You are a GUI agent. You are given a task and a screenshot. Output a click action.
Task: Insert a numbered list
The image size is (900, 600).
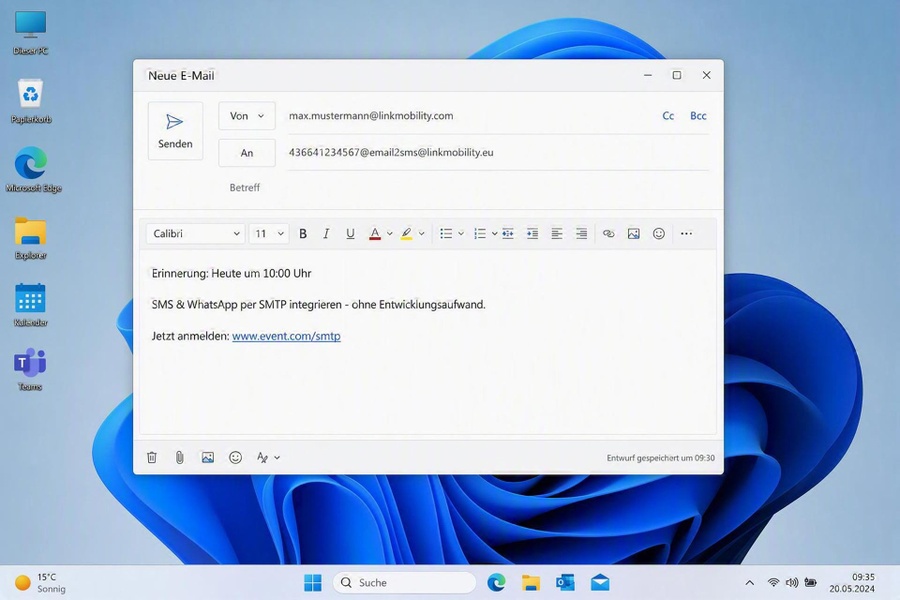coord(480,234)
